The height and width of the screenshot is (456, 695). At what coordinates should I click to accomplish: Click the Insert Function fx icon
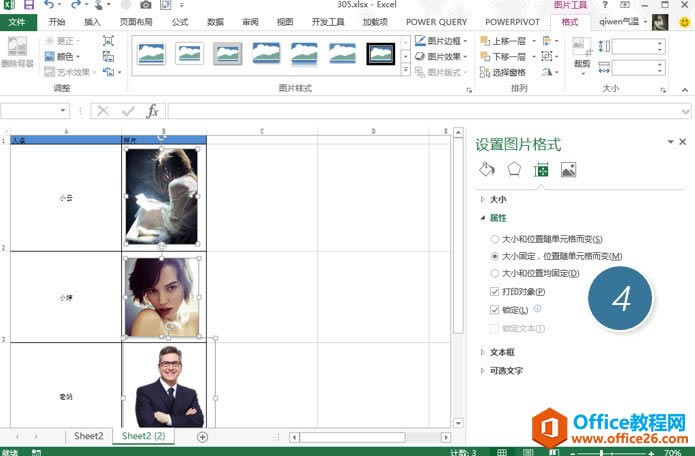(153, 111)
